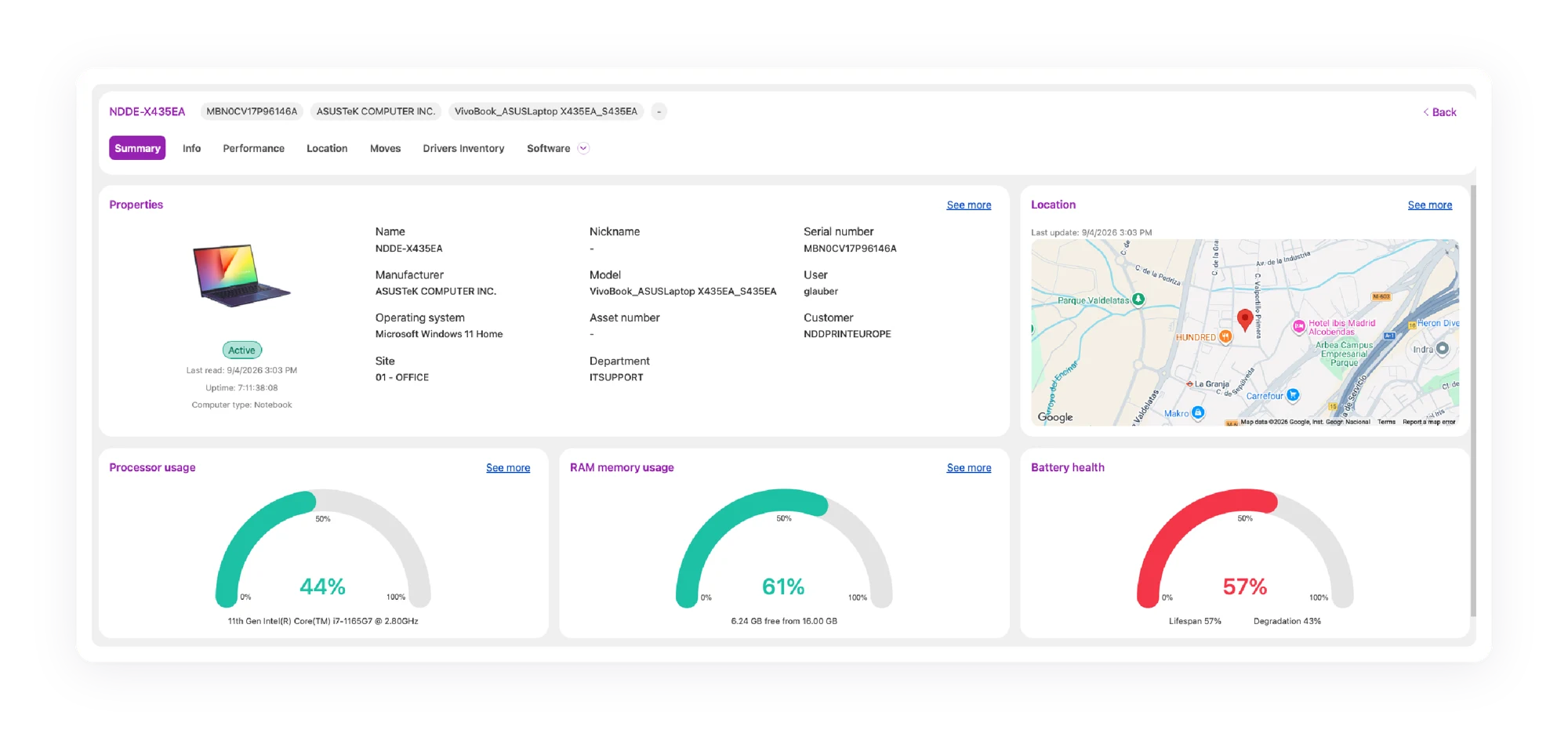The height and width of the screenshot is (748, 1568).
Task: Click the Parque Valdelatas green map marker
Action: click(1138, 300)
